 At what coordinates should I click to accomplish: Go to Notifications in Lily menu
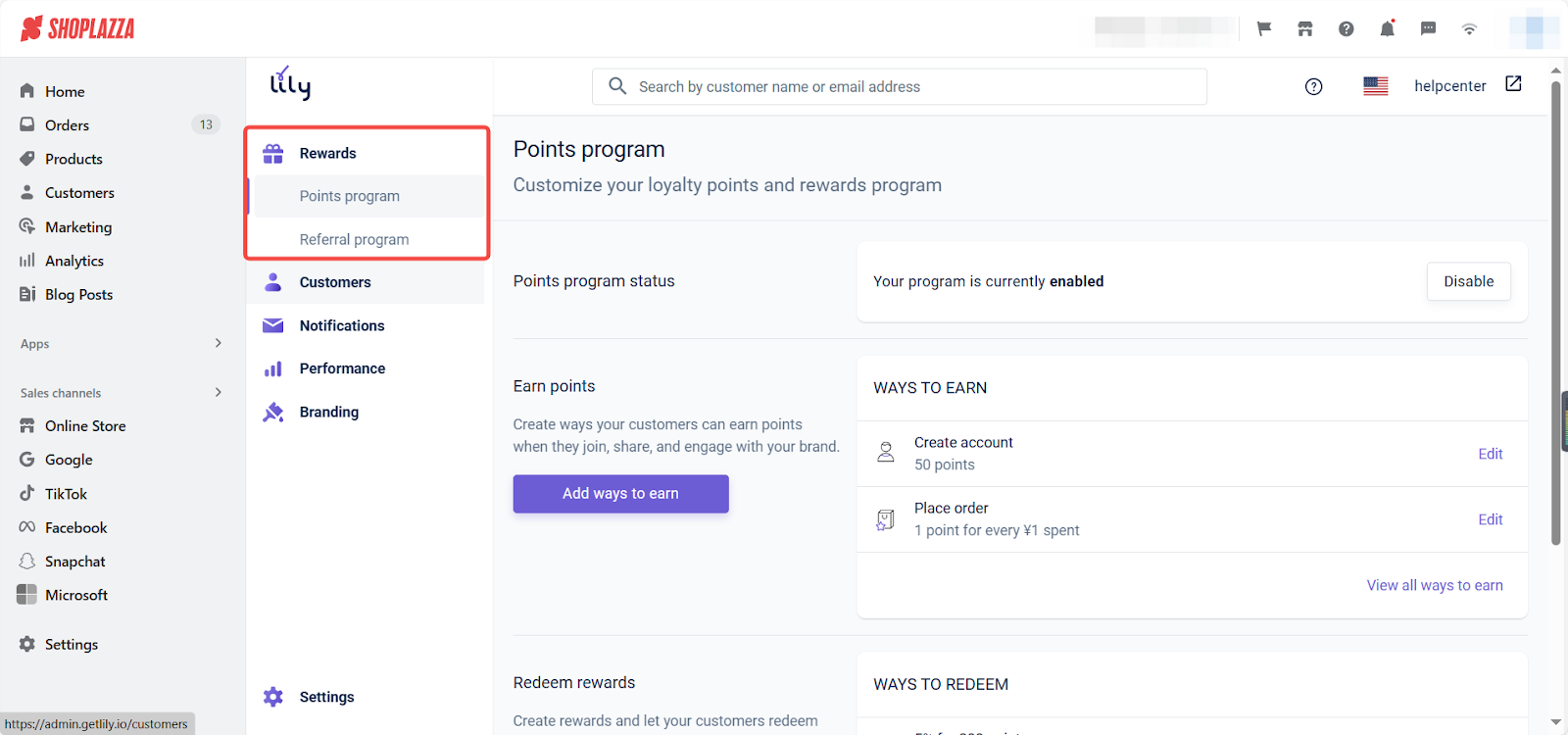[341, 325]
